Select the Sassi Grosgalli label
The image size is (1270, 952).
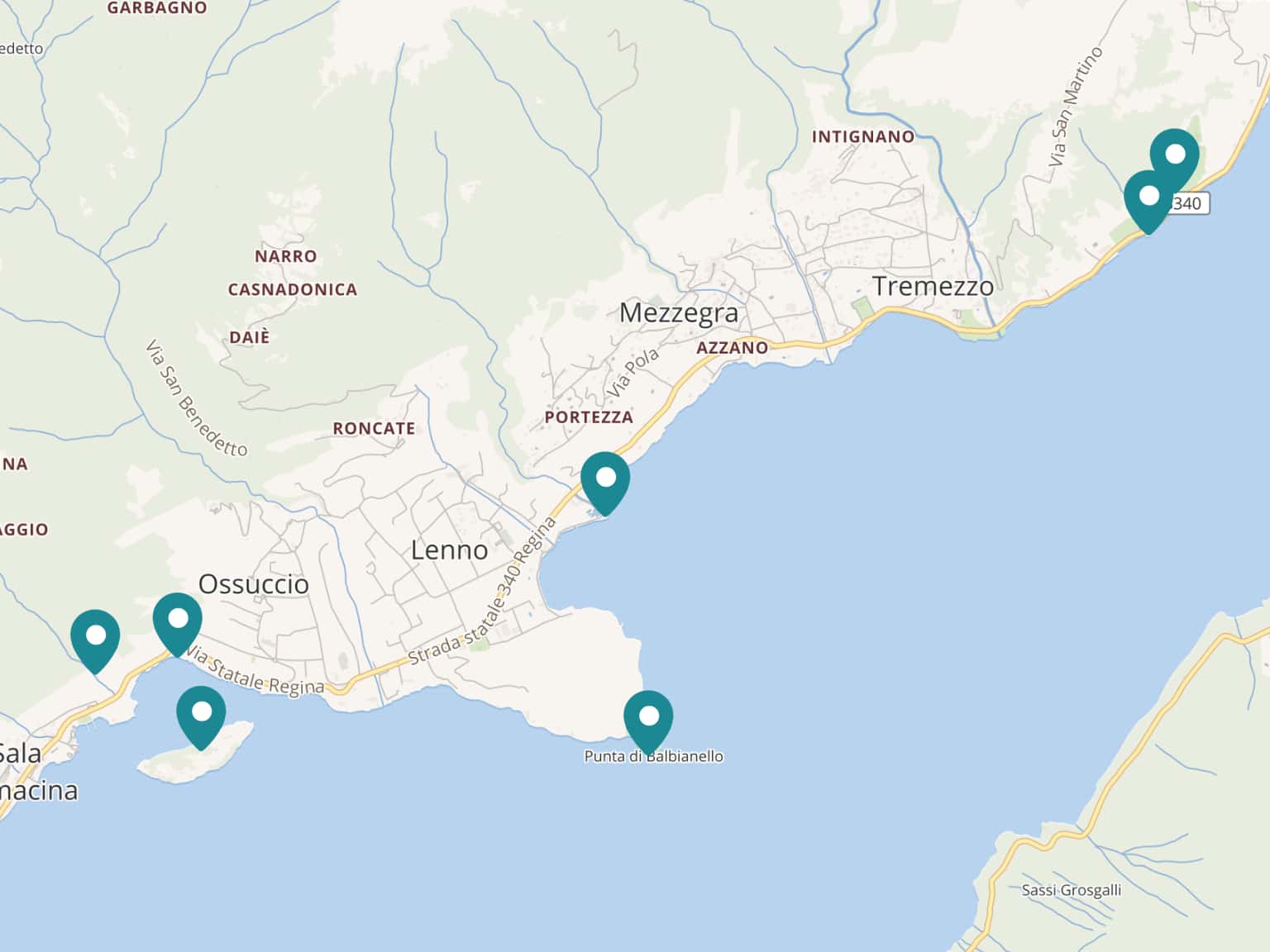pos(1071,890)
